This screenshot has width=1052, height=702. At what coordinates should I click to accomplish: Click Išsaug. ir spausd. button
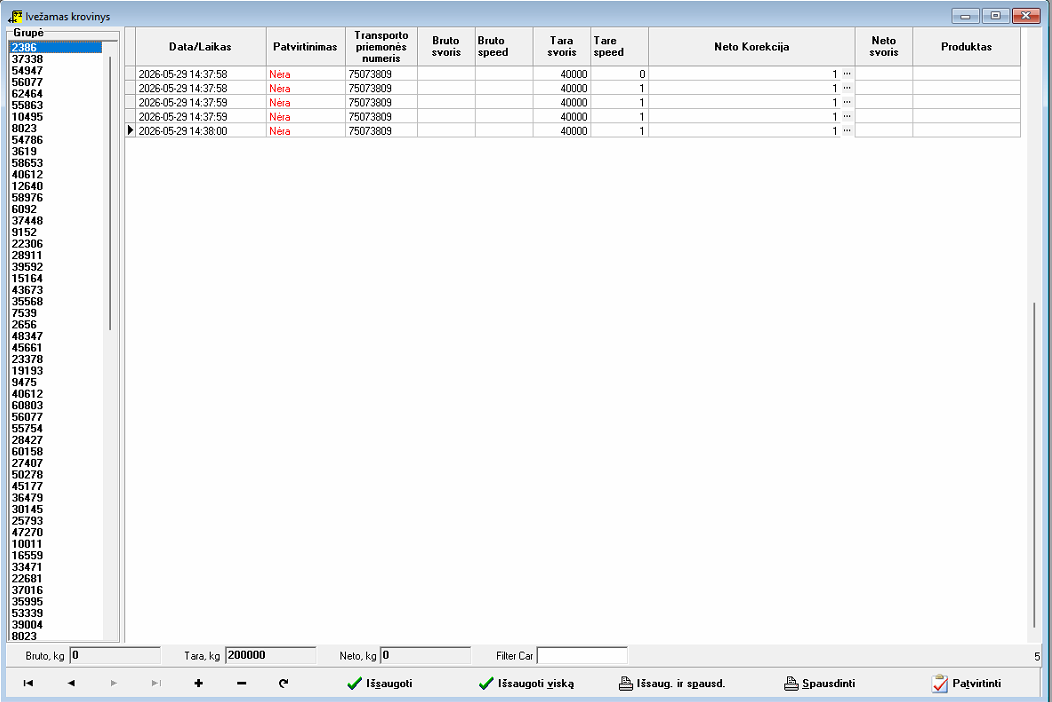click(672, 684)
